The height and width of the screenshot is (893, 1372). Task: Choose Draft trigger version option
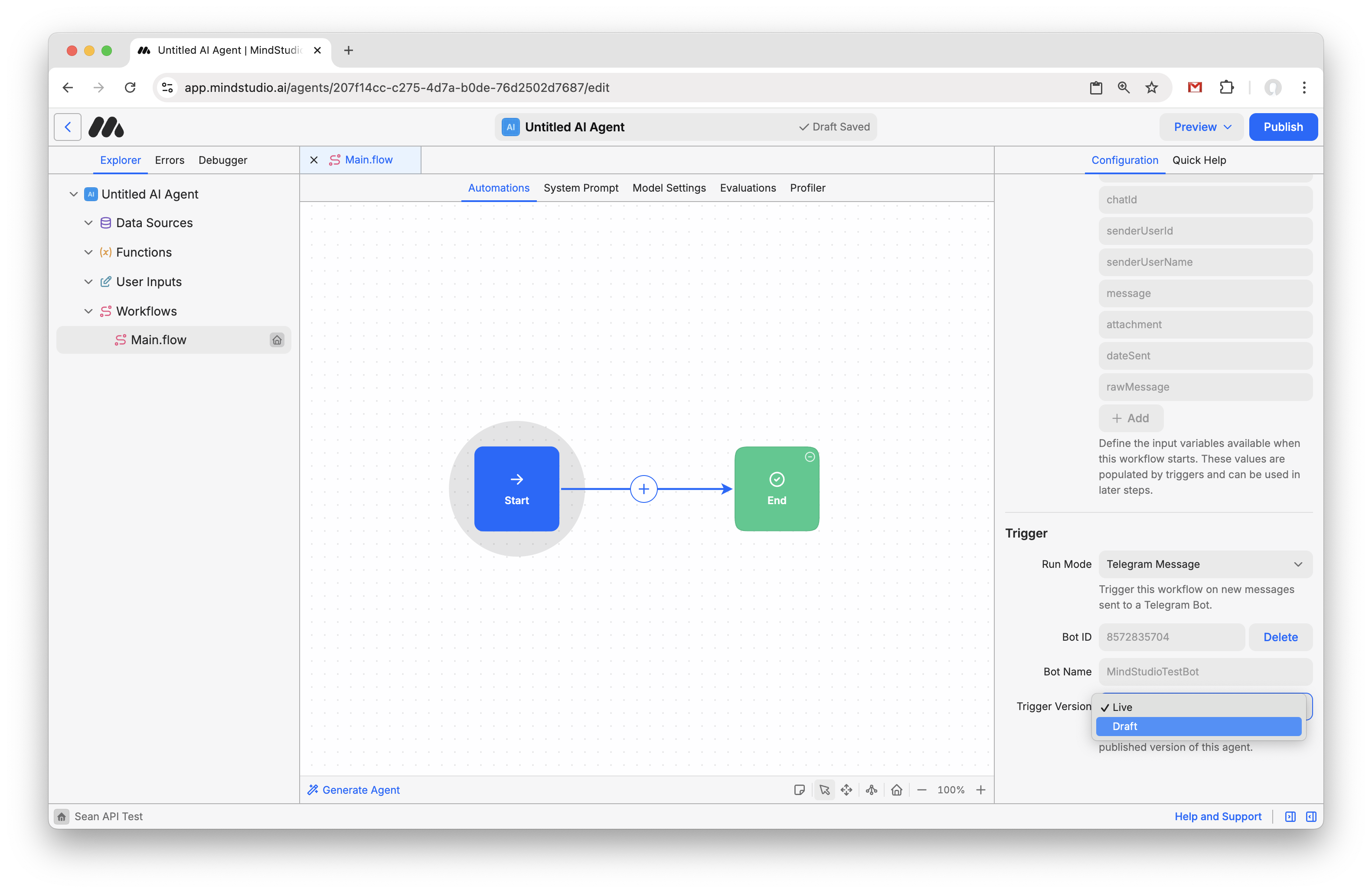1198,727
